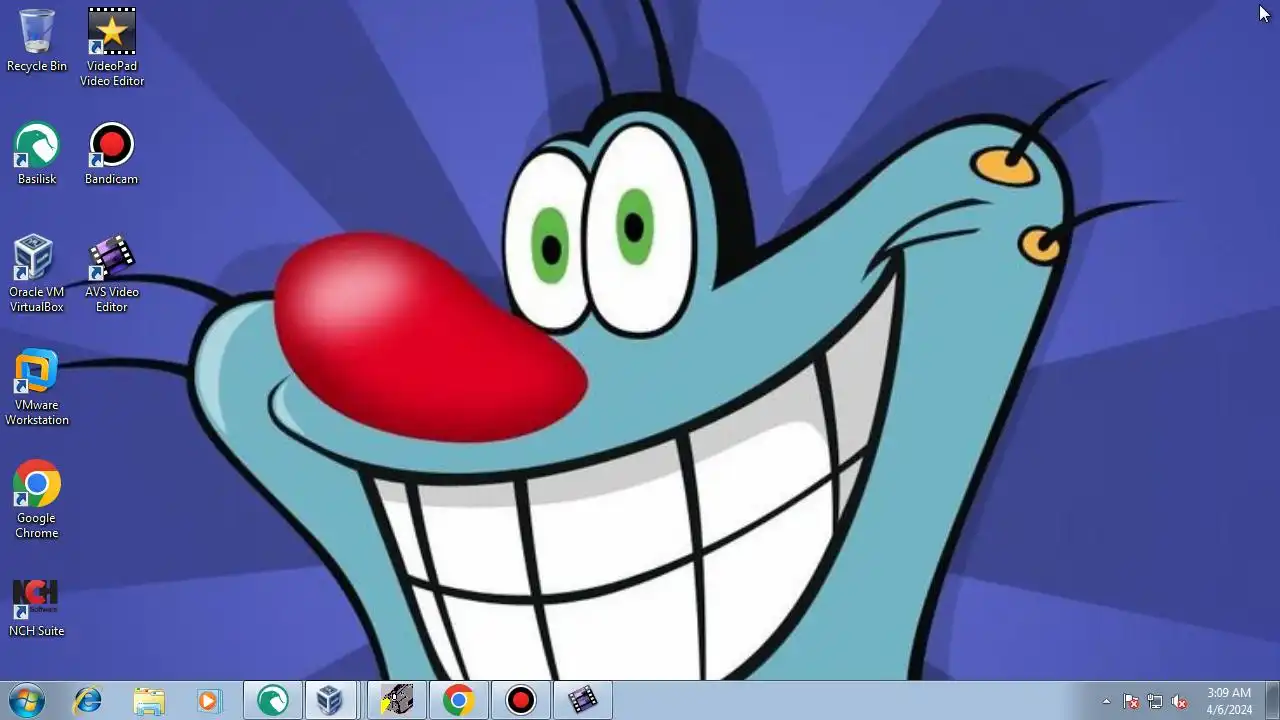
Task: Select AVS Video Editor desktop shortcut
Action: 111,274
